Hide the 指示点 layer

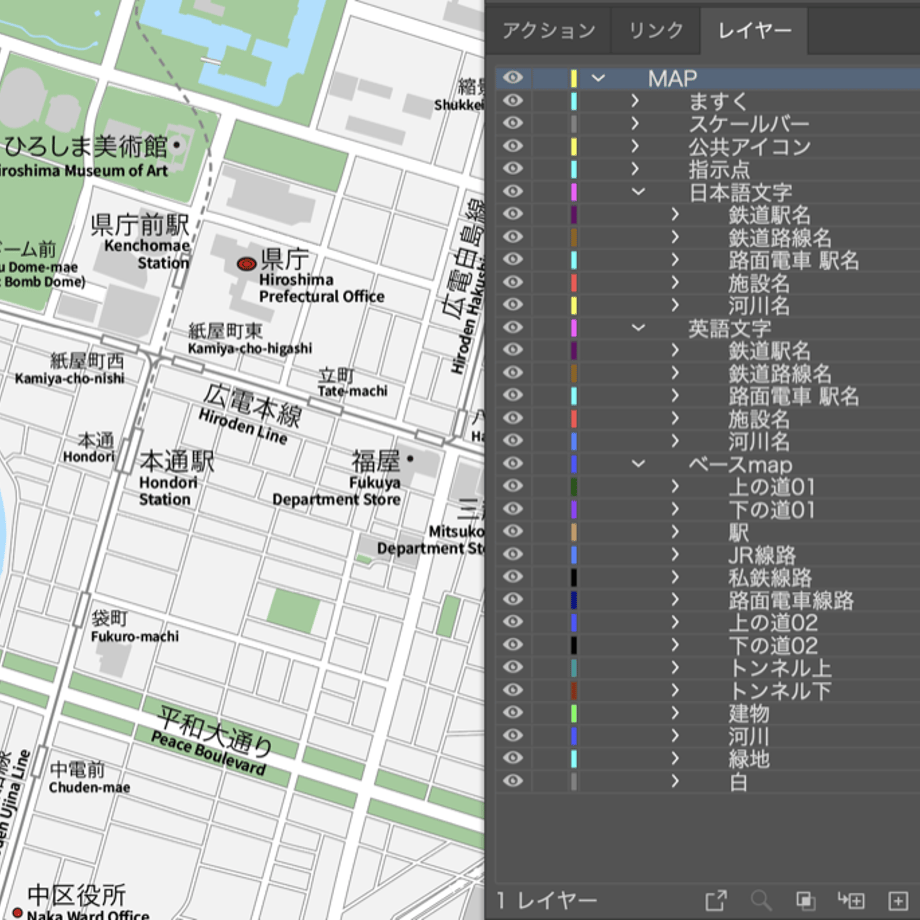513,168
